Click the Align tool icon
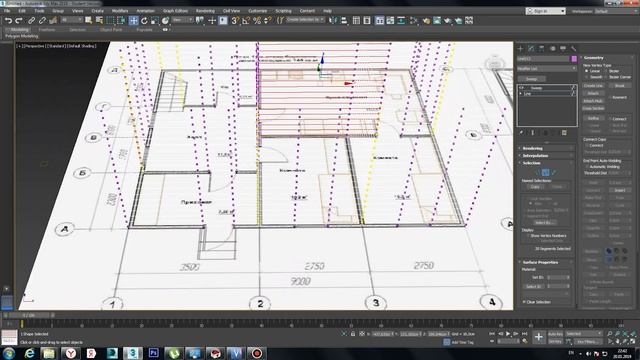The image size is (640, 360). pyautogui.click(x=344, y=20)
